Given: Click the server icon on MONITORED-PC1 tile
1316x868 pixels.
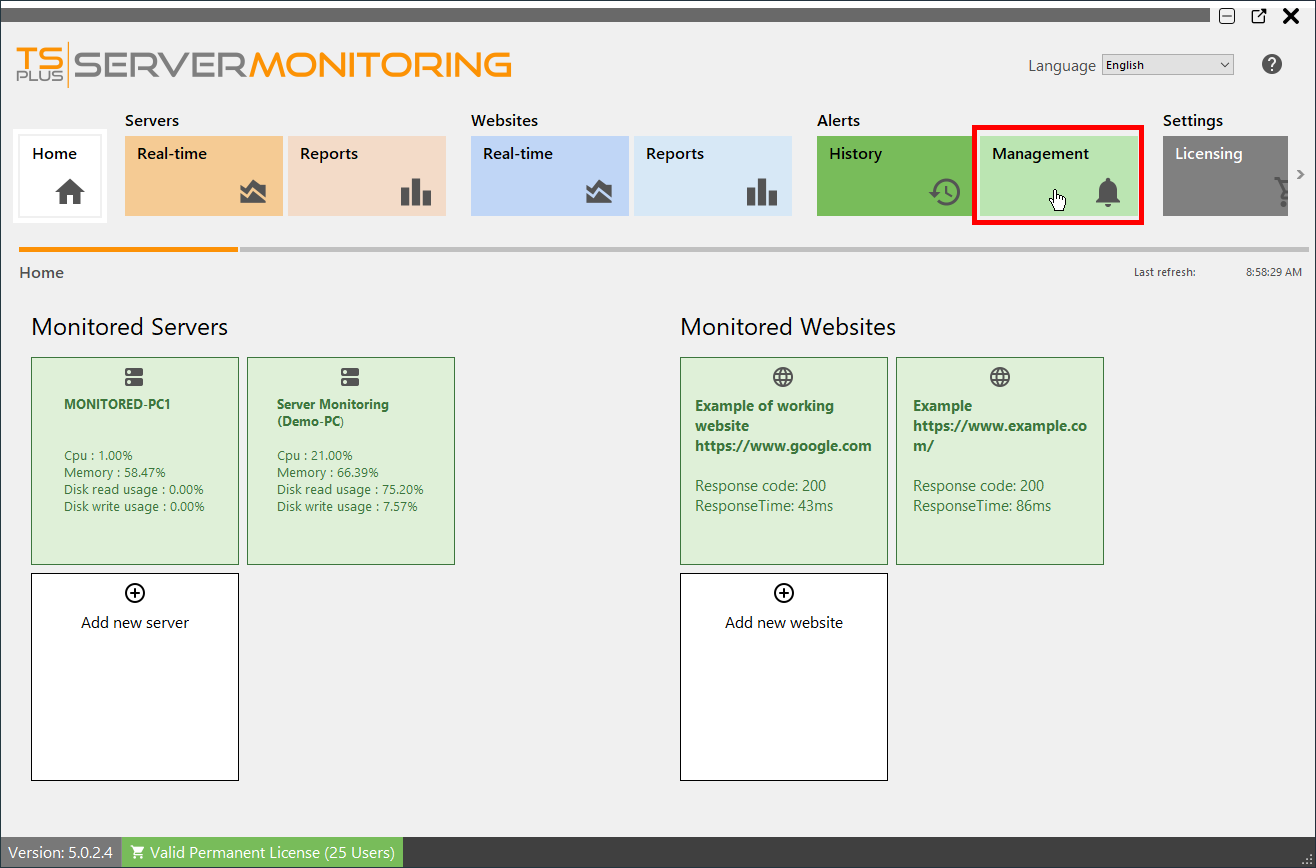Looking at the screenshot, I should pos(135,377).
